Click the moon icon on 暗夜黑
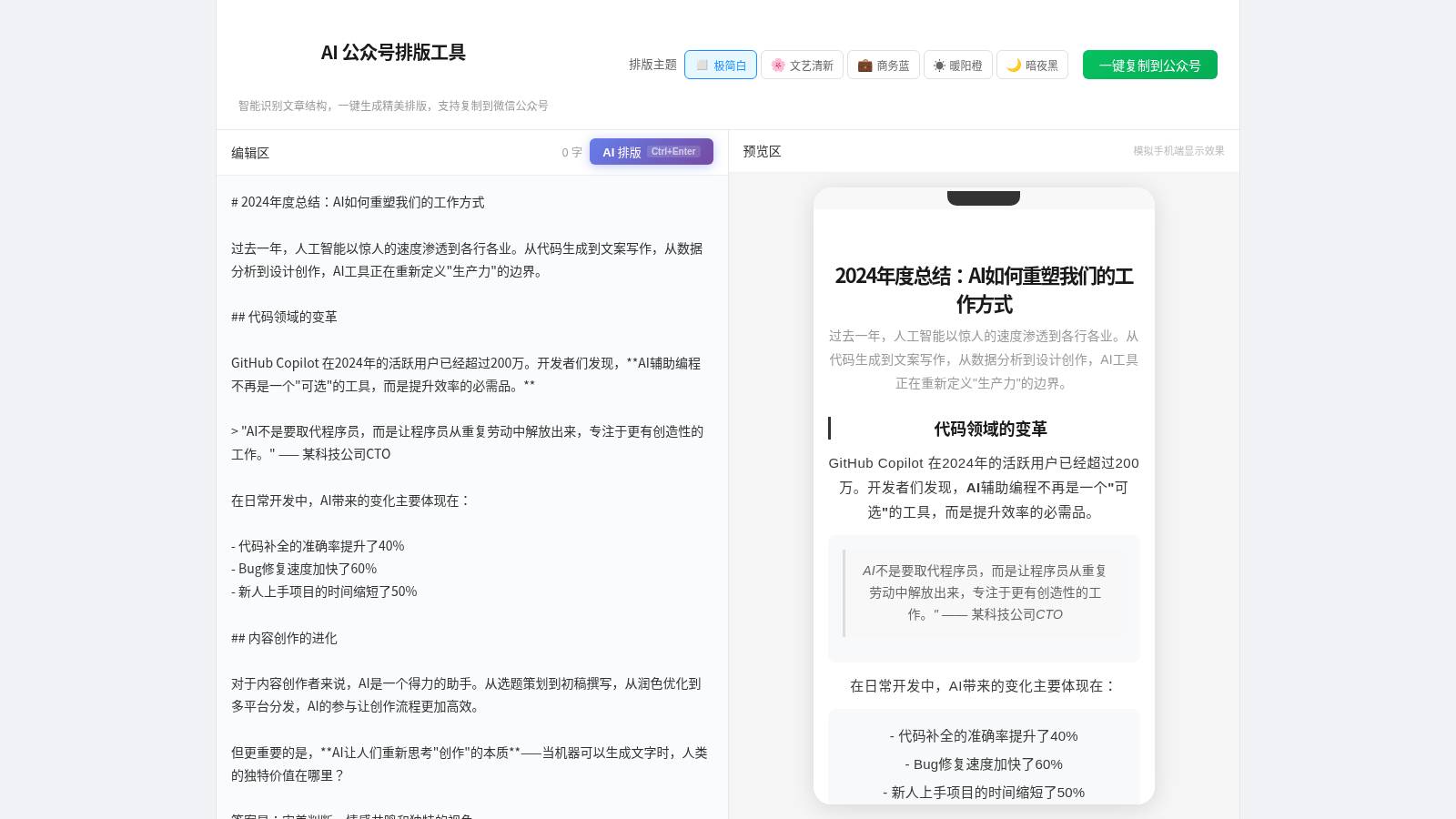This screenshot has width=1456, height=819. click(x=1014, y=65)
